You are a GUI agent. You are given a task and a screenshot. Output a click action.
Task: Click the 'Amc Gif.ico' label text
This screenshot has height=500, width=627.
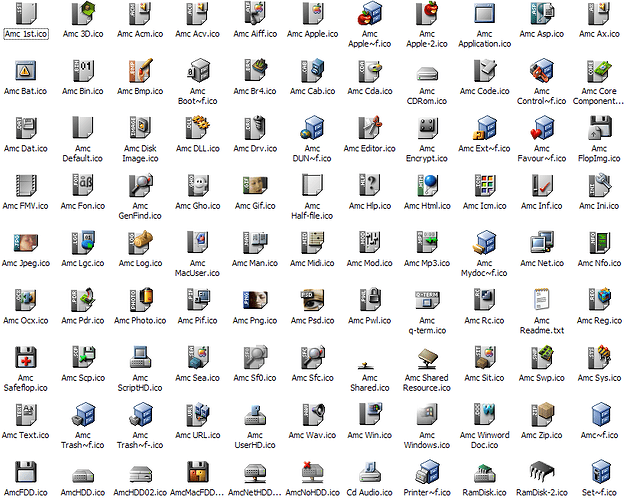pyautogui.click(x=255, y=206)
